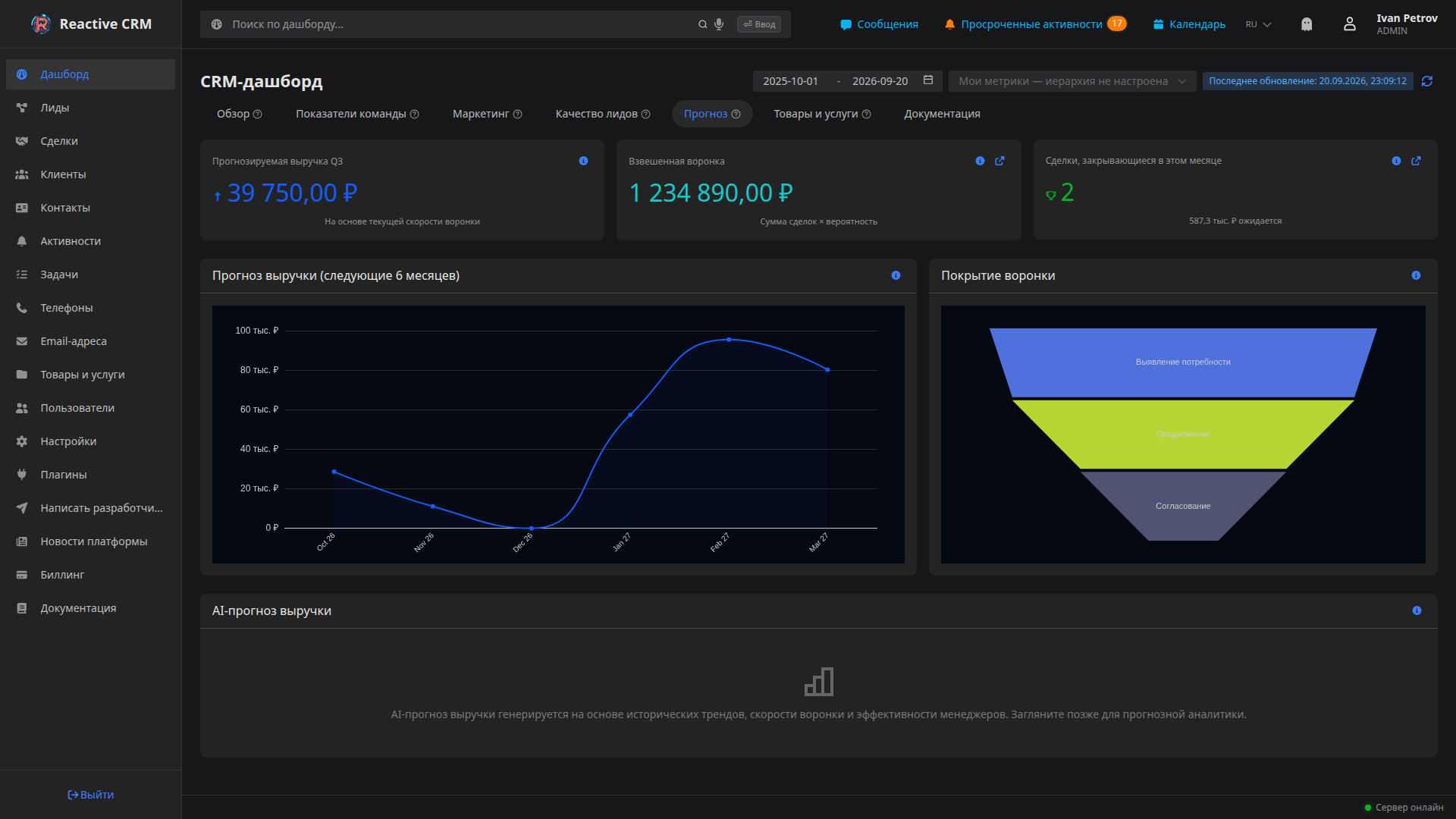The image size is (1456, 819).
Task: Switch to Качество лидов tab
Action: point(603,114)
